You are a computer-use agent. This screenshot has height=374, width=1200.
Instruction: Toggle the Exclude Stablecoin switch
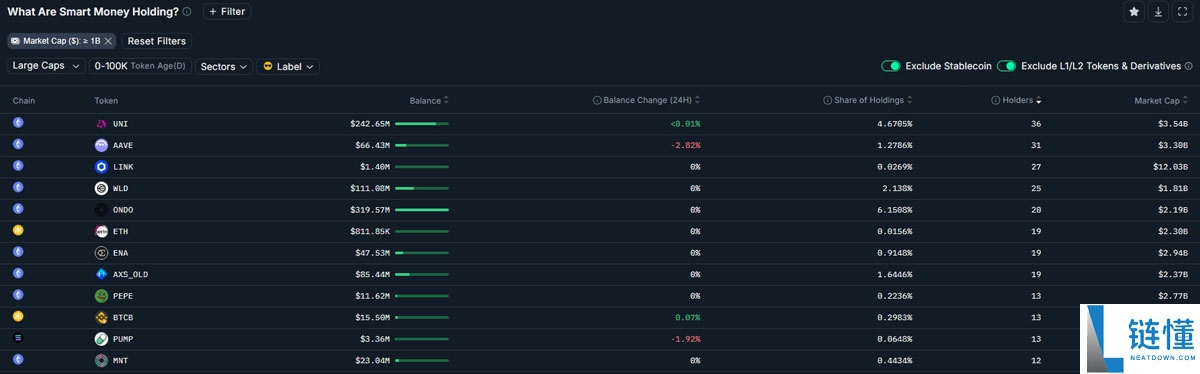(891, 66)
